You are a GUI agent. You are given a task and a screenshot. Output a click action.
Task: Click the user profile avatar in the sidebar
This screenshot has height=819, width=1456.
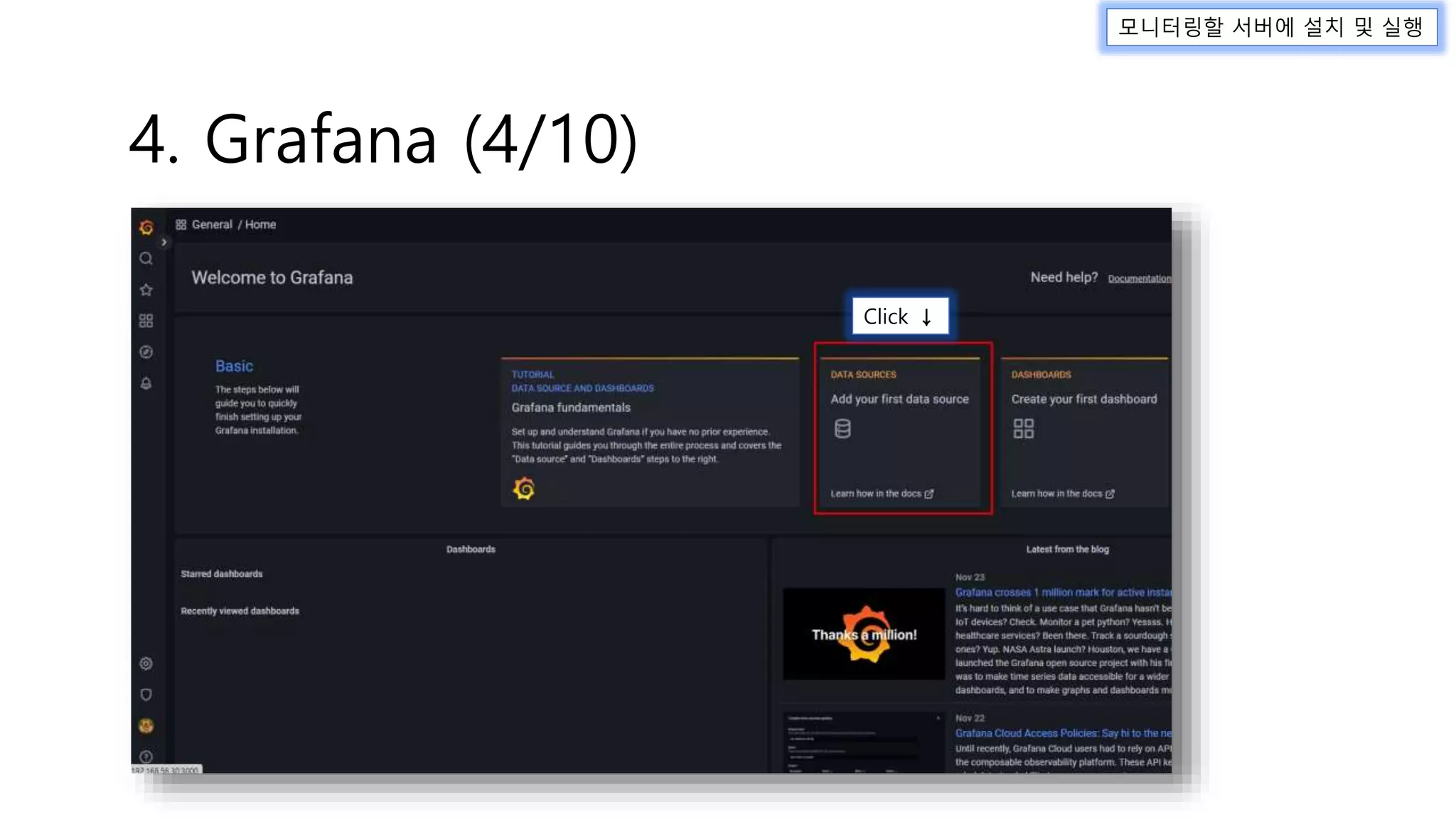click(146, 726)
